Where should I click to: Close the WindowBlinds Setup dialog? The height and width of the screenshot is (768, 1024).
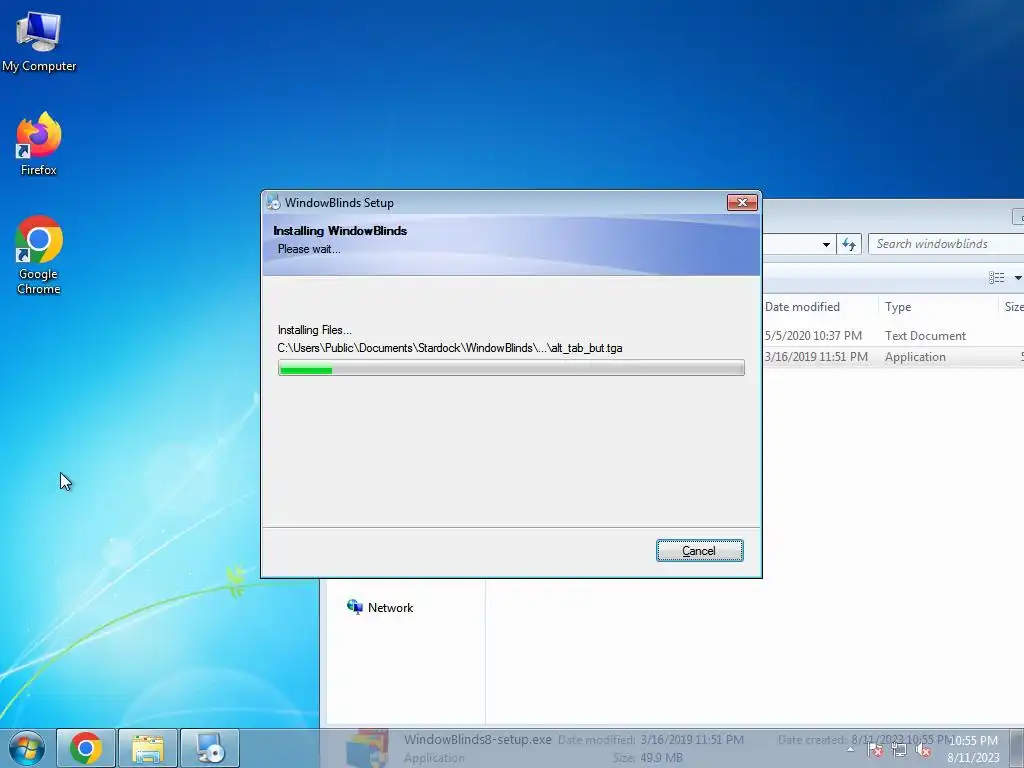click(x=742, y=202)
